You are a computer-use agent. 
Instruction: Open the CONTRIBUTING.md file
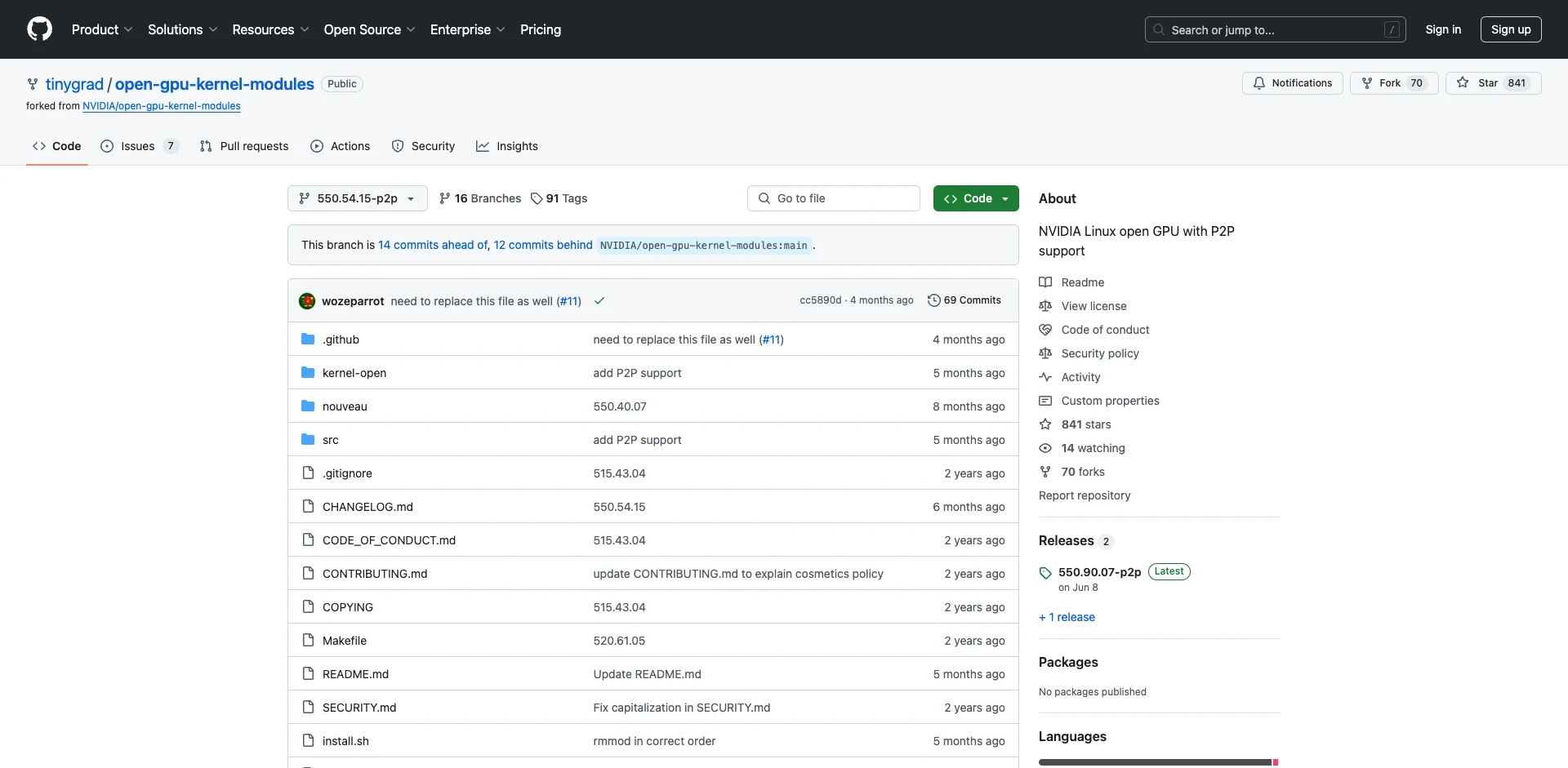(x=375, y=574)
